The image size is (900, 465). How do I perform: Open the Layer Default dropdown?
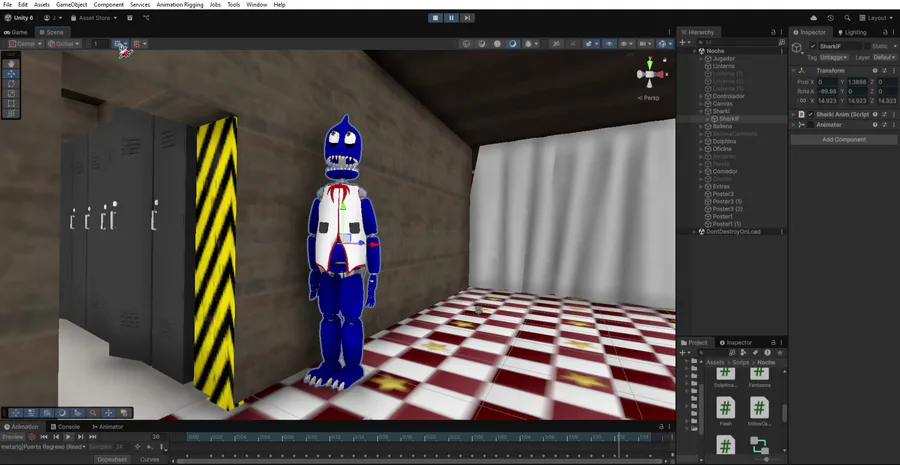pos(883,57)
